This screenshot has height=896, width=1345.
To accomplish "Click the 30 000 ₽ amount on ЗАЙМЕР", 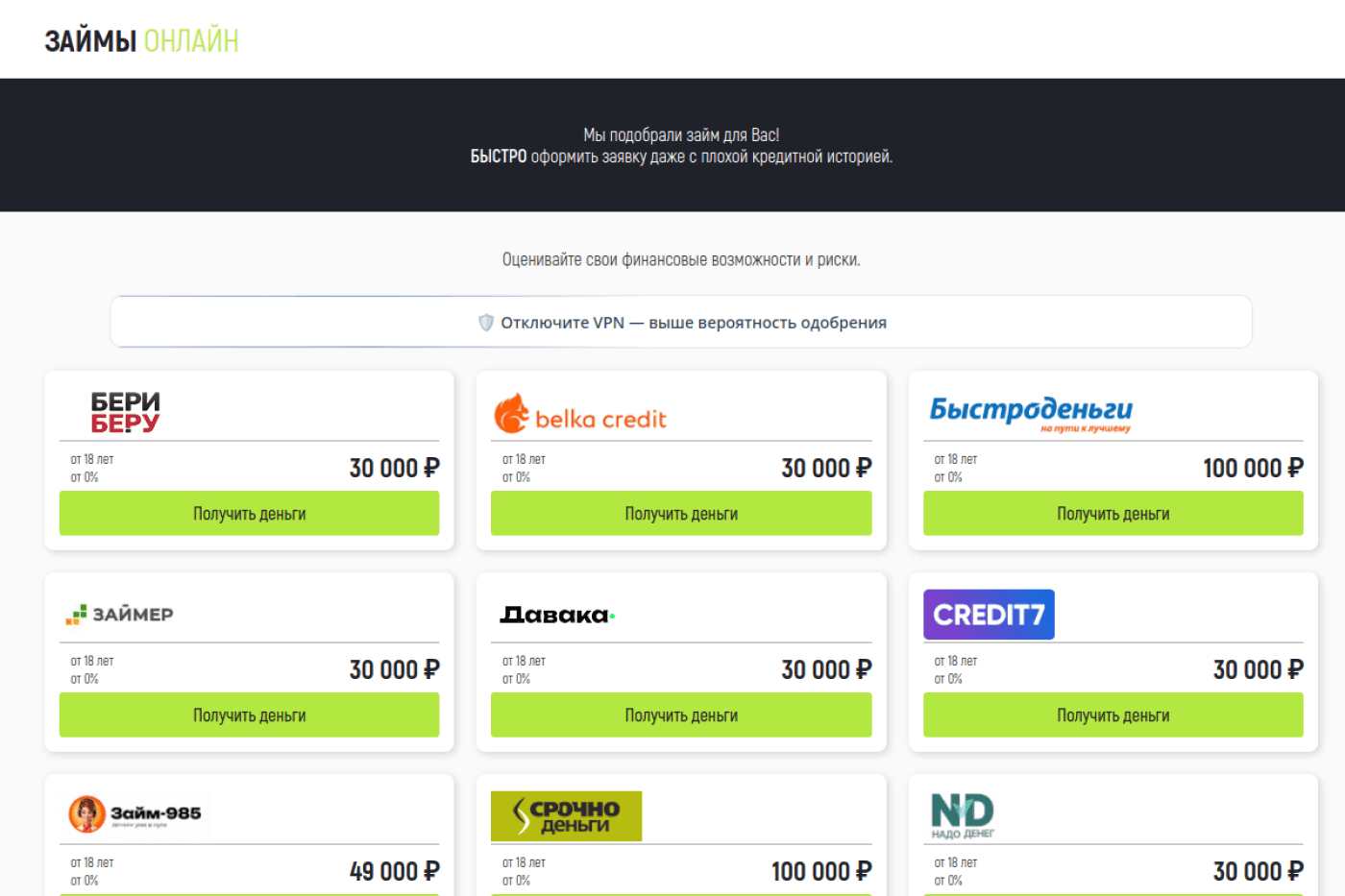I will (394, 669).
